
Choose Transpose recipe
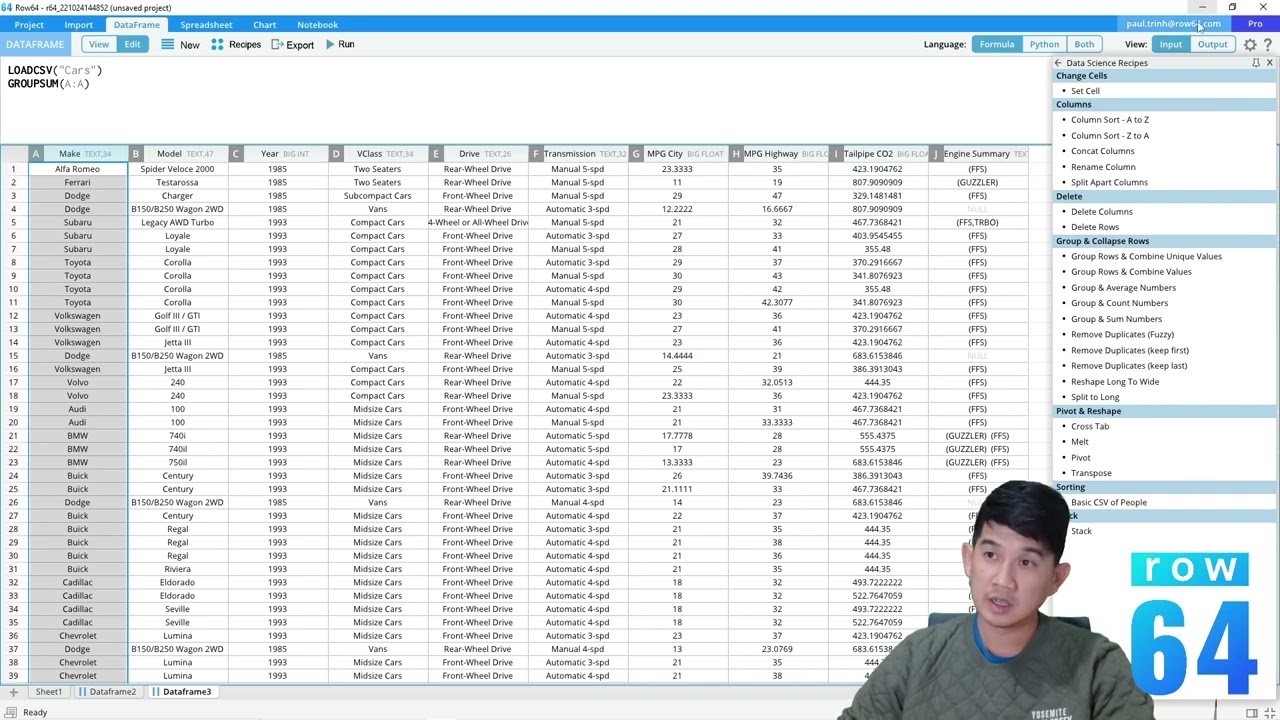[1091, 474]
